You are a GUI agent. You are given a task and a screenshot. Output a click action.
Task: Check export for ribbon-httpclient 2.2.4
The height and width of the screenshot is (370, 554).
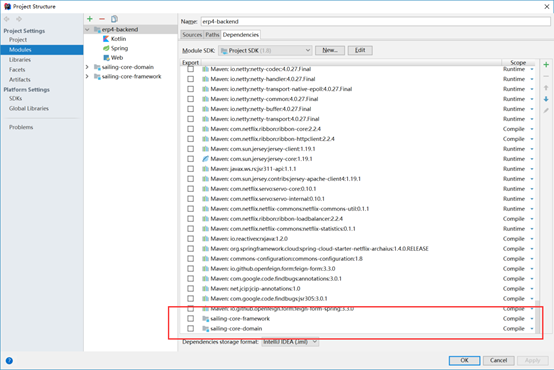pyautogui.click(x=190, y=139)
